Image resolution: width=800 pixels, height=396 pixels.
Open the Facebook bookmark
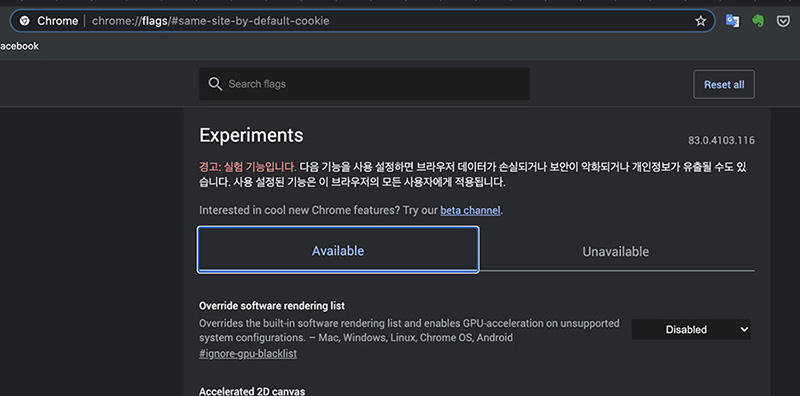coord(19,46)
